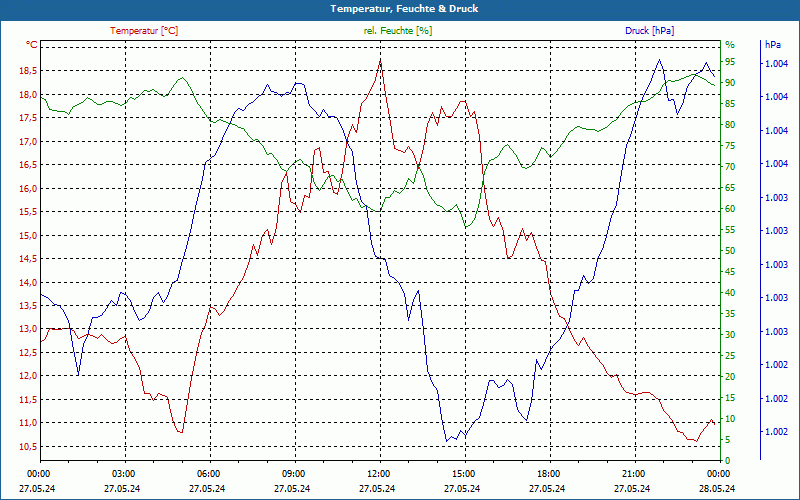Viewport: 800px width, 500px height.
Task: Click the green 75 humidity axis value
Action: point(730,146)
